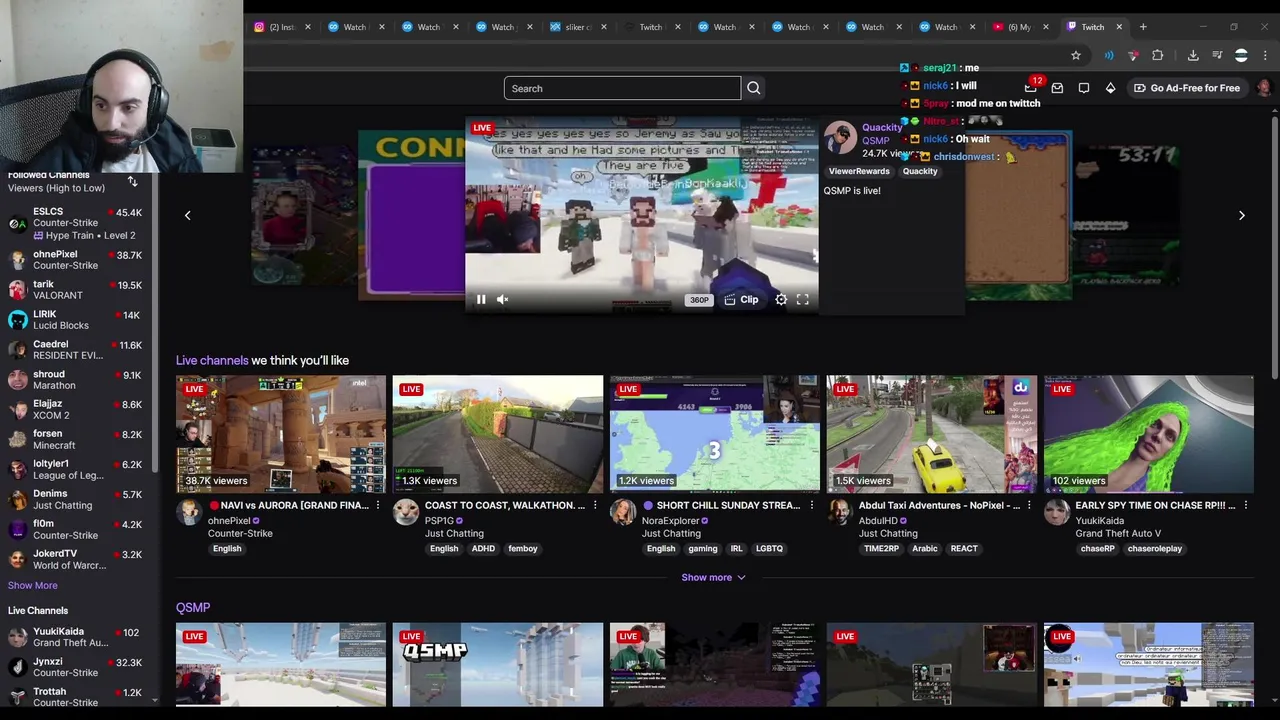Go to next carousel stream

(x=1242, y=215)
